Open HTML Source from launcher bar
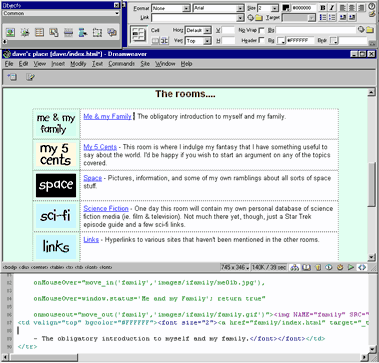The height and width of the screenshot is (363, 379). pos(362,267)
